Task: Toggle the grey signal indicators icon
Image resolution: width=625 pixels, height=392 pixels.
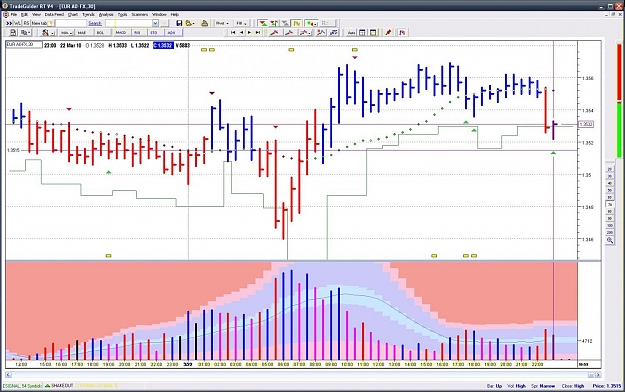Action: tap(285, 23)
